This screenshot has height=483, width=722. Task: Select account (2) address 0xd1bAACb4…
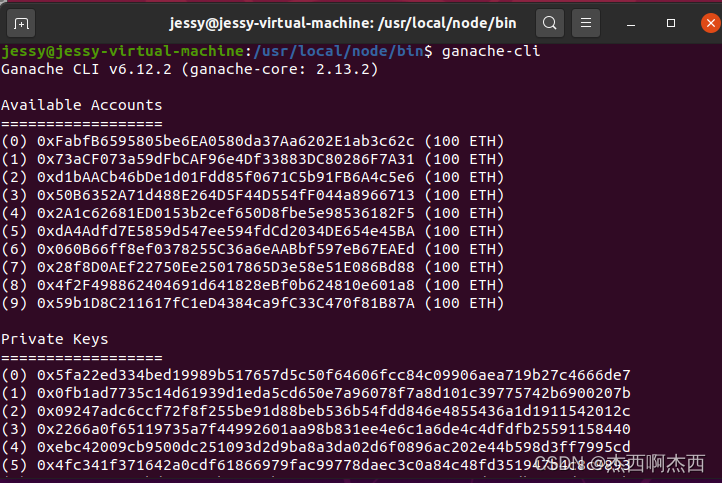[226, 177]
